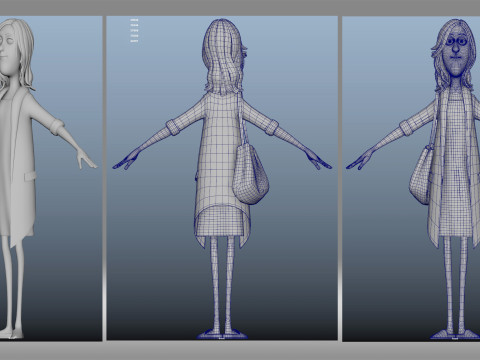Screen dimensions: 480x360
Task: Select the front-view wireframe render with glasses
Action: pos(411,178)
